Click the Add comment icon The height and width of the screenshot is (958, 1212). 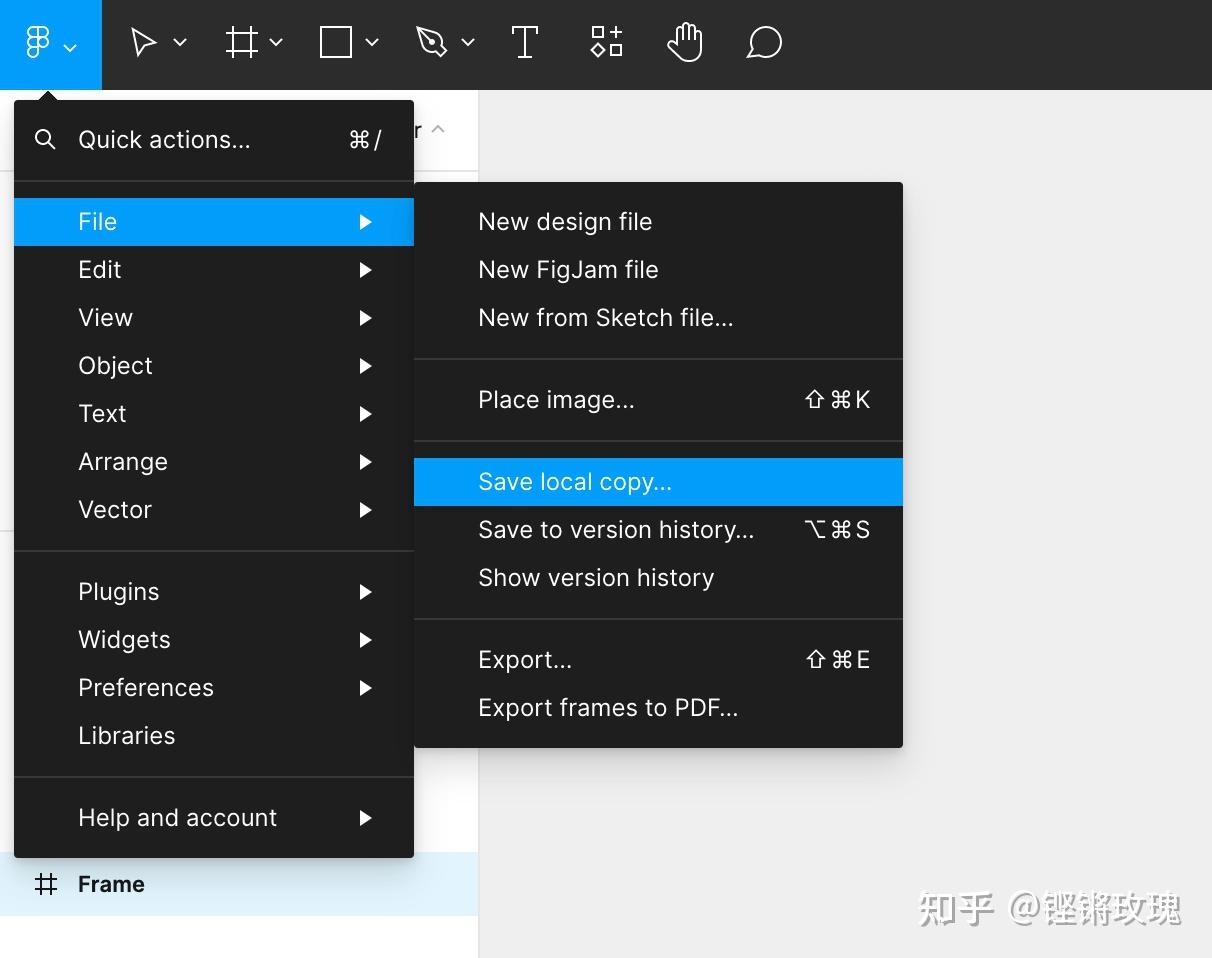point(763,42)
